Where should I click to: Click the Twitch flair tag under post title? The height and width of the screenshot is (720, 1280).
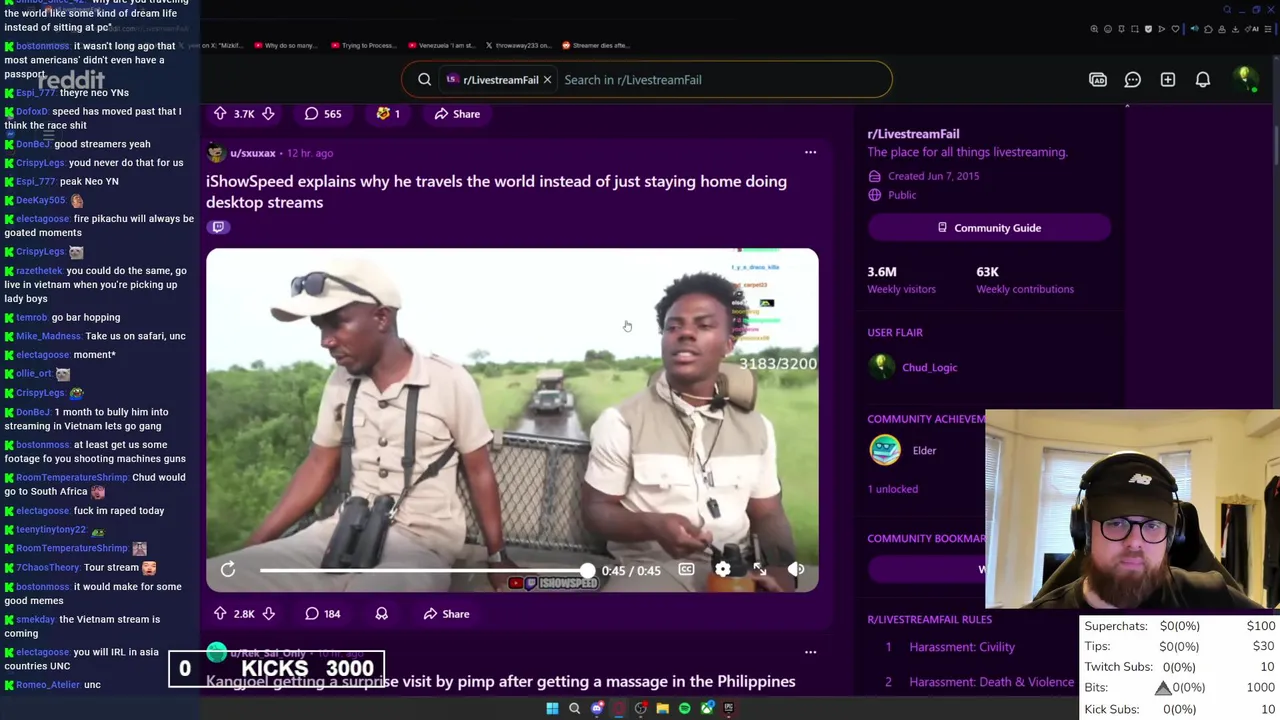tap(218, 227)
